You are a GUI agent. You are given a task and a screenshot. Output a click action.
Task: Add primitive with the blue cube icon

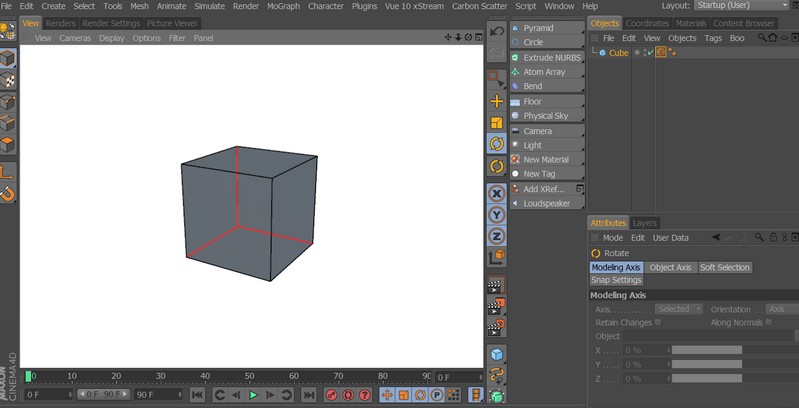(496, 354)
